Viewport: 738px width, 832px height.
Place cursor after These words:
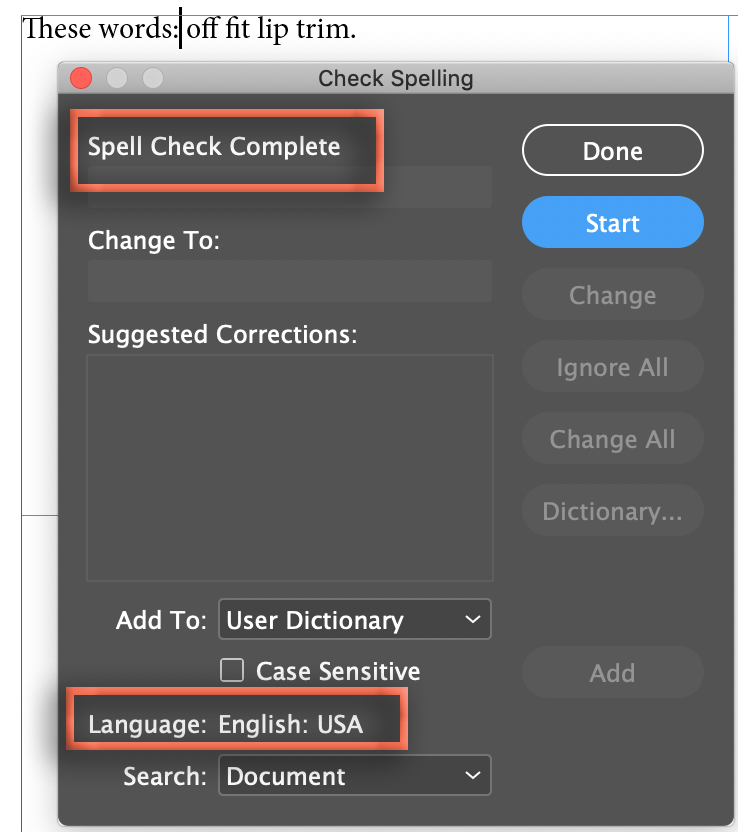point(180,27)
